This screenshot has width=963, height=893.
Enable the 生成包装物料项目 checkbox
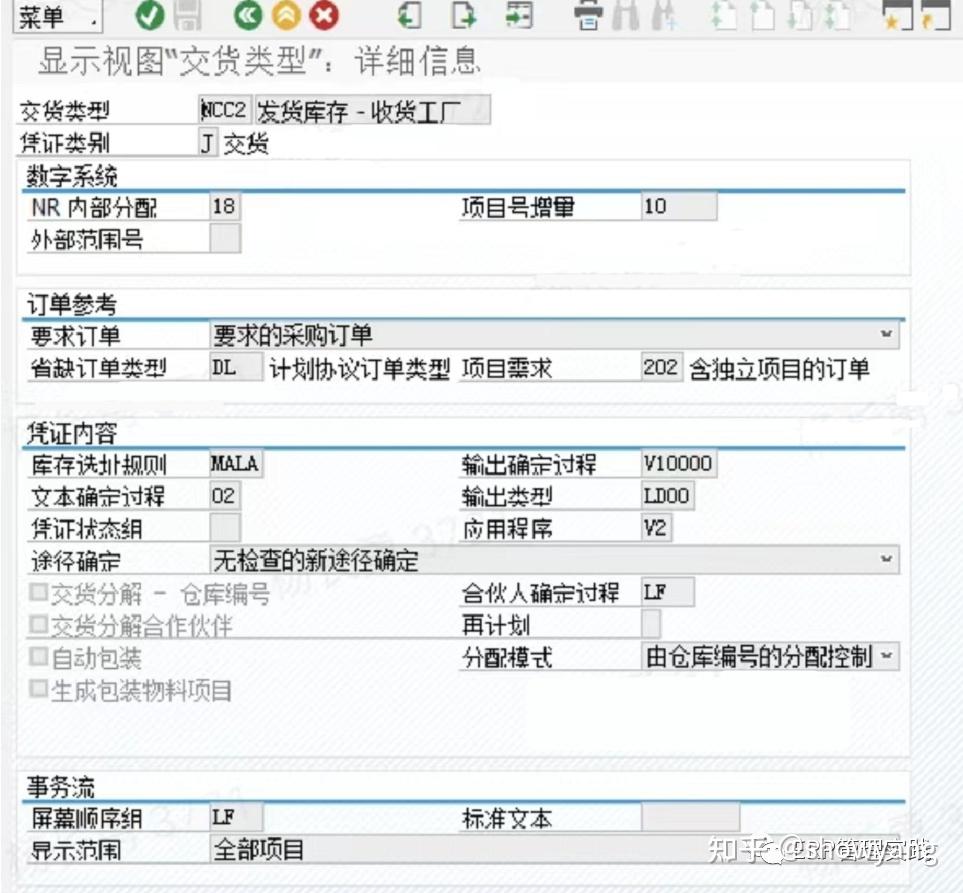click(37, 687)
